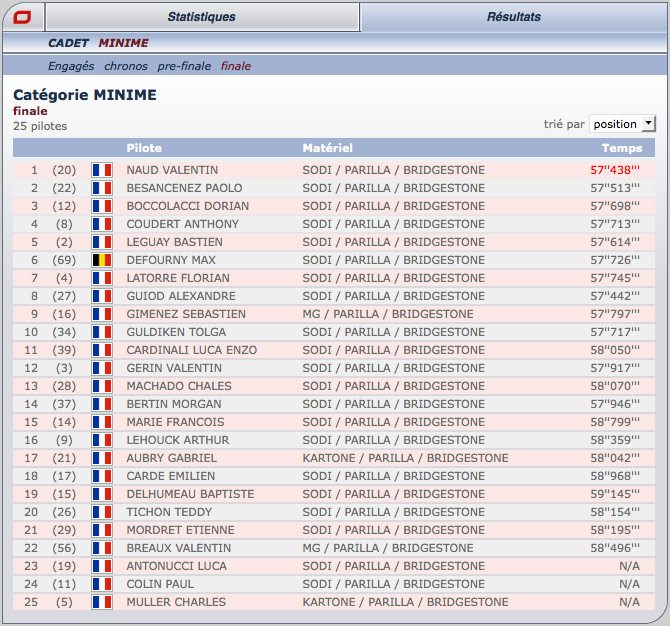This screenshot has height=626, width=670.
Task: Click the French flag next to BERTIN MORGAN
Action: coord(102,404)
